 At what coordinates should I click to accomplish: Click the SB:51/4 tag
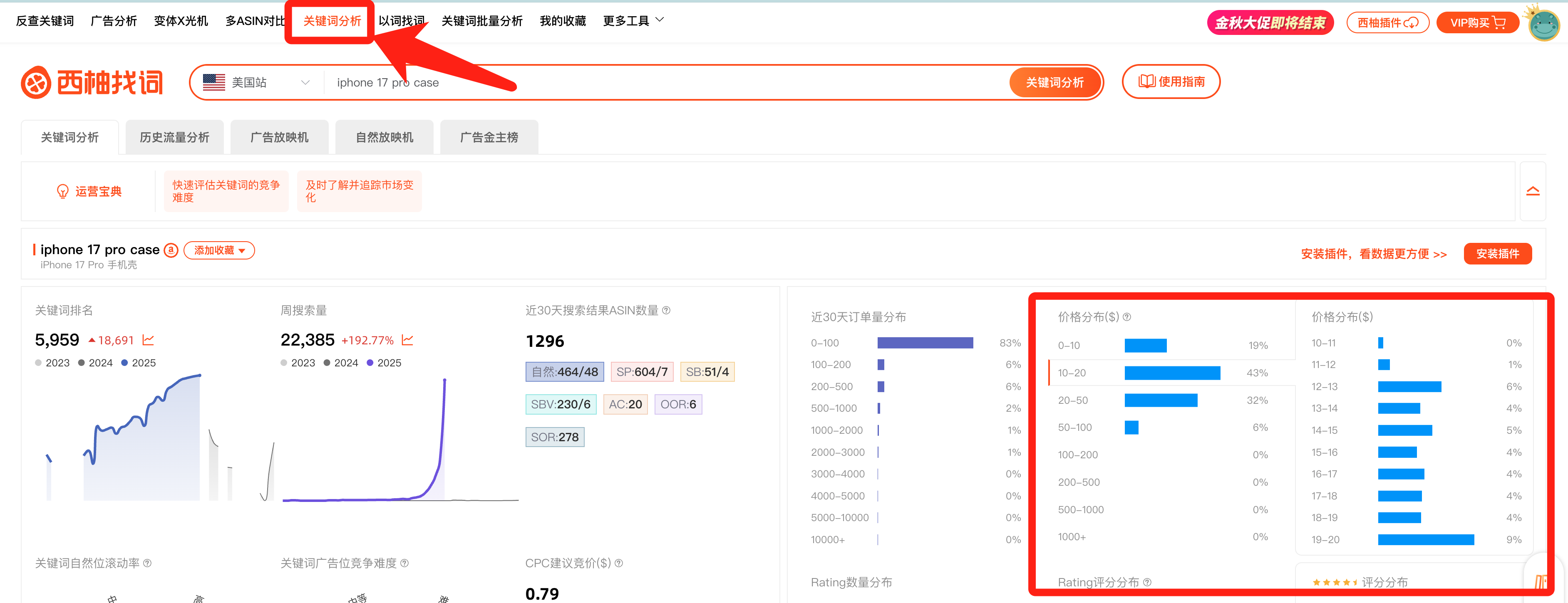pyautogui.click(x=707, y=372)
